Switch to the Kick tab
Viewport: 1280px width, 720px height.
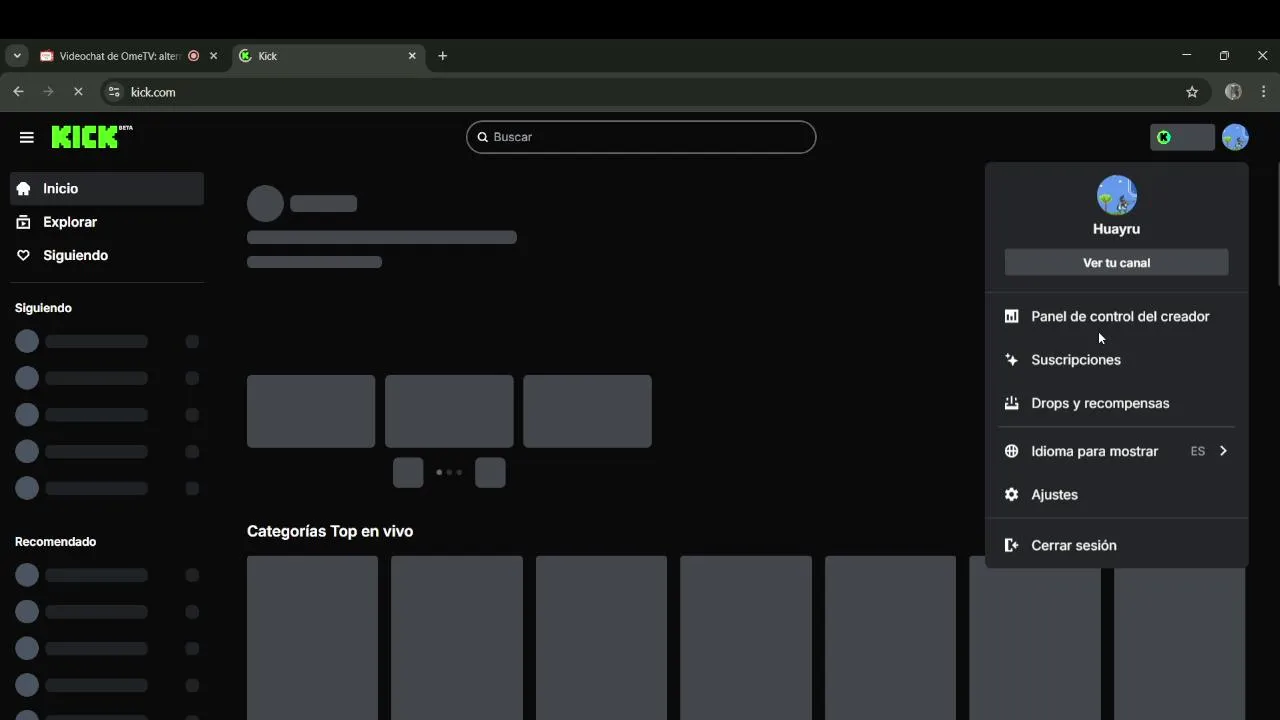pyautogui.click(x=330, y=56)
